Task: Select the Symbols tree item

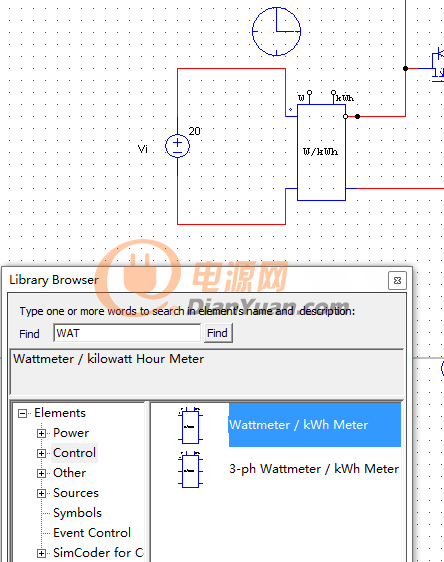Action: coord(77,513)
